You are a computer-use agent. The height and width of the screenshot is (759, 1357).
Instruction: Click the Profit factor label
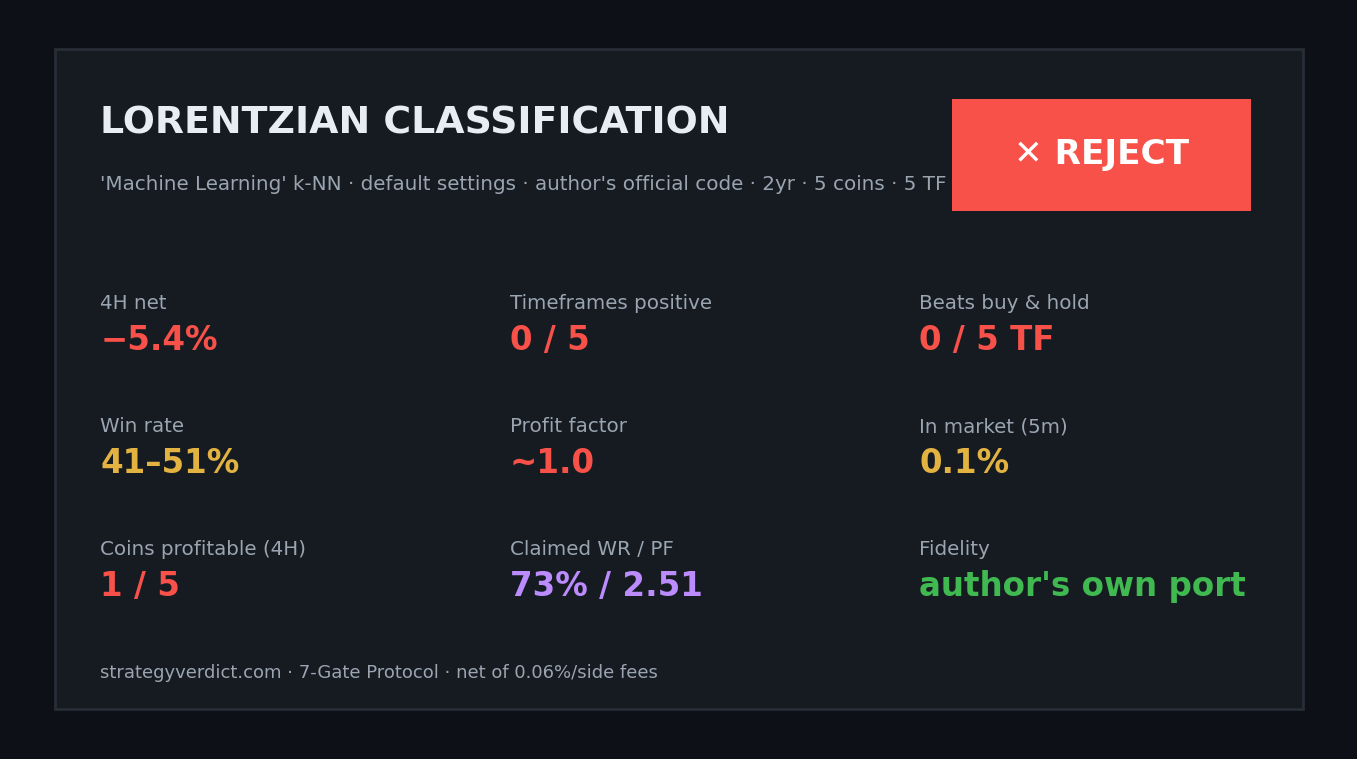[568, 426]
